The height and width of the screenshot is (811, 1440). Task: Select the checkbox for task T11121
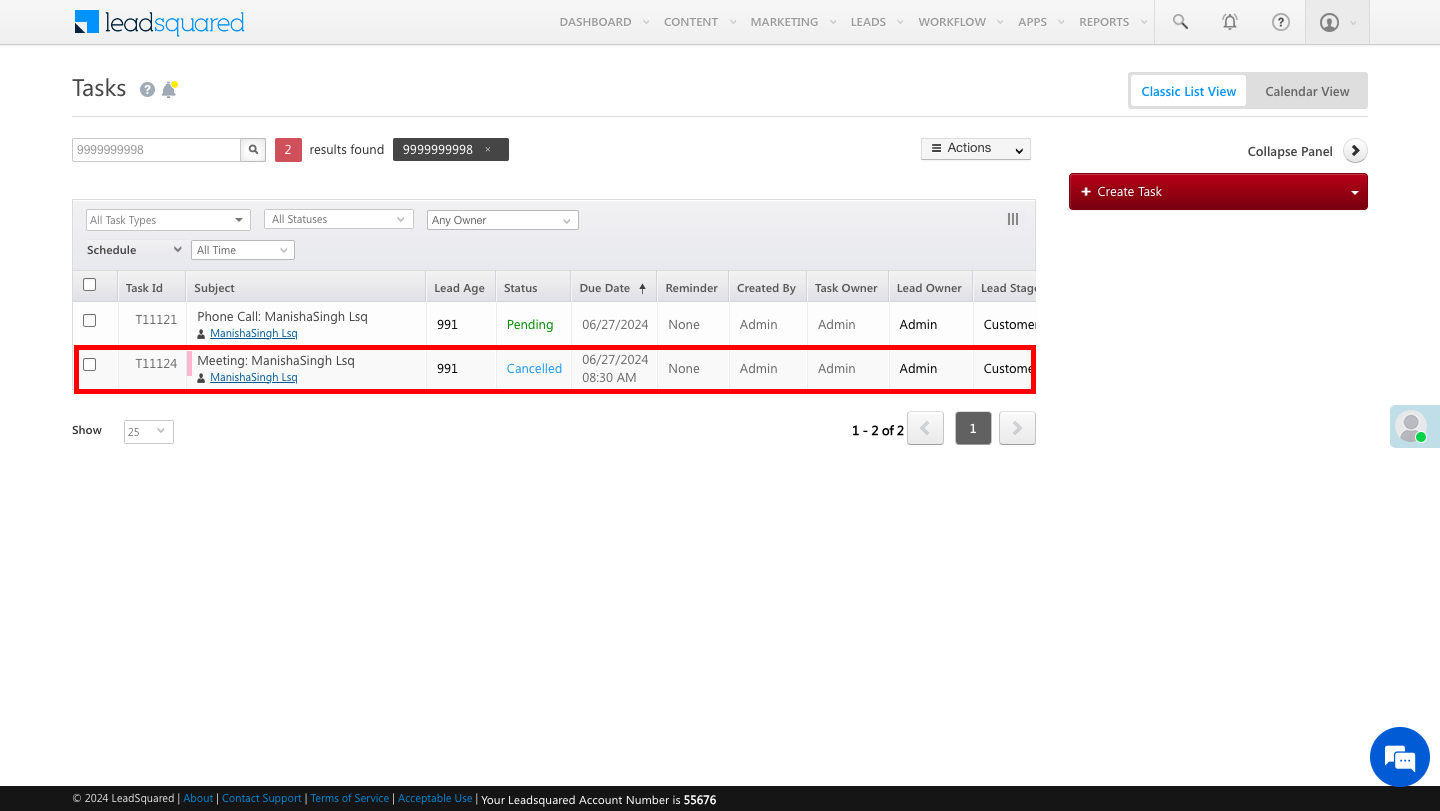coord(89,321)
